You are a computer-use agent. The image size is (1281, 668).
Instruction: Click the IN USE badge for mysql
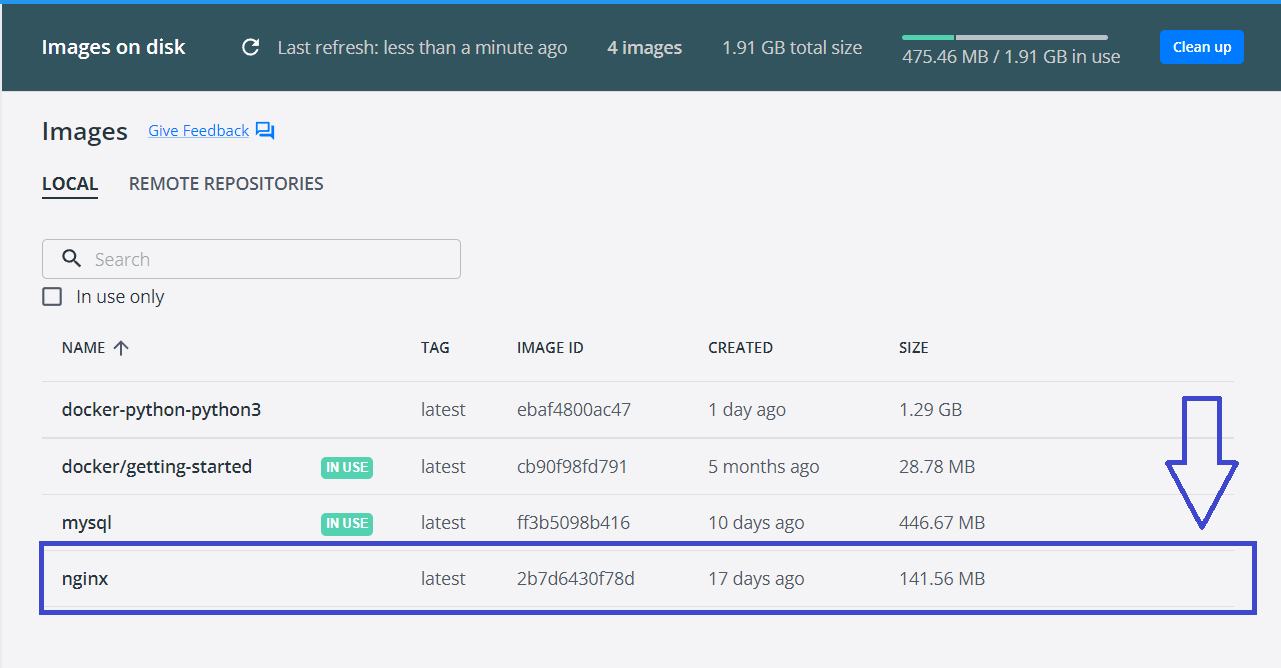pyautogui.click(x=347, y=523)
